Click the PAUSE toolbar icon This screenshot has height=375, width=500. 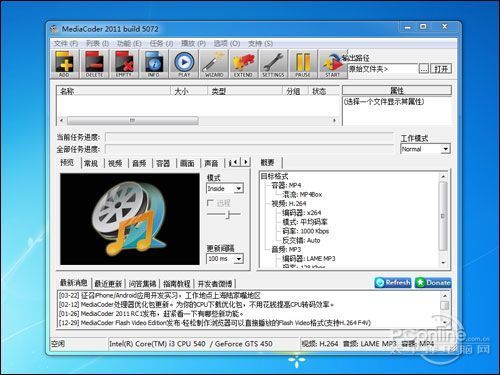point(303,64)
